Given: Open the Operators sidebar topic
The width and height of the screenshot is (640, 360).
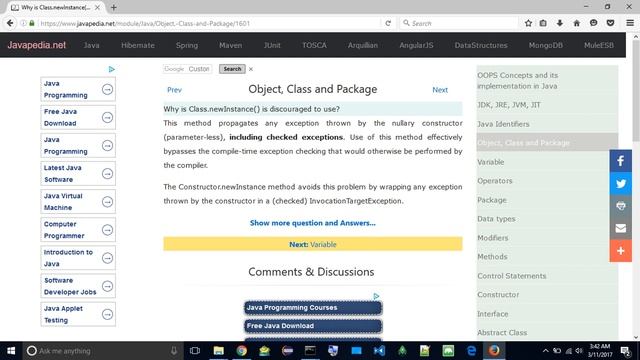Looking at the screenshot, I should coord(495,181).
